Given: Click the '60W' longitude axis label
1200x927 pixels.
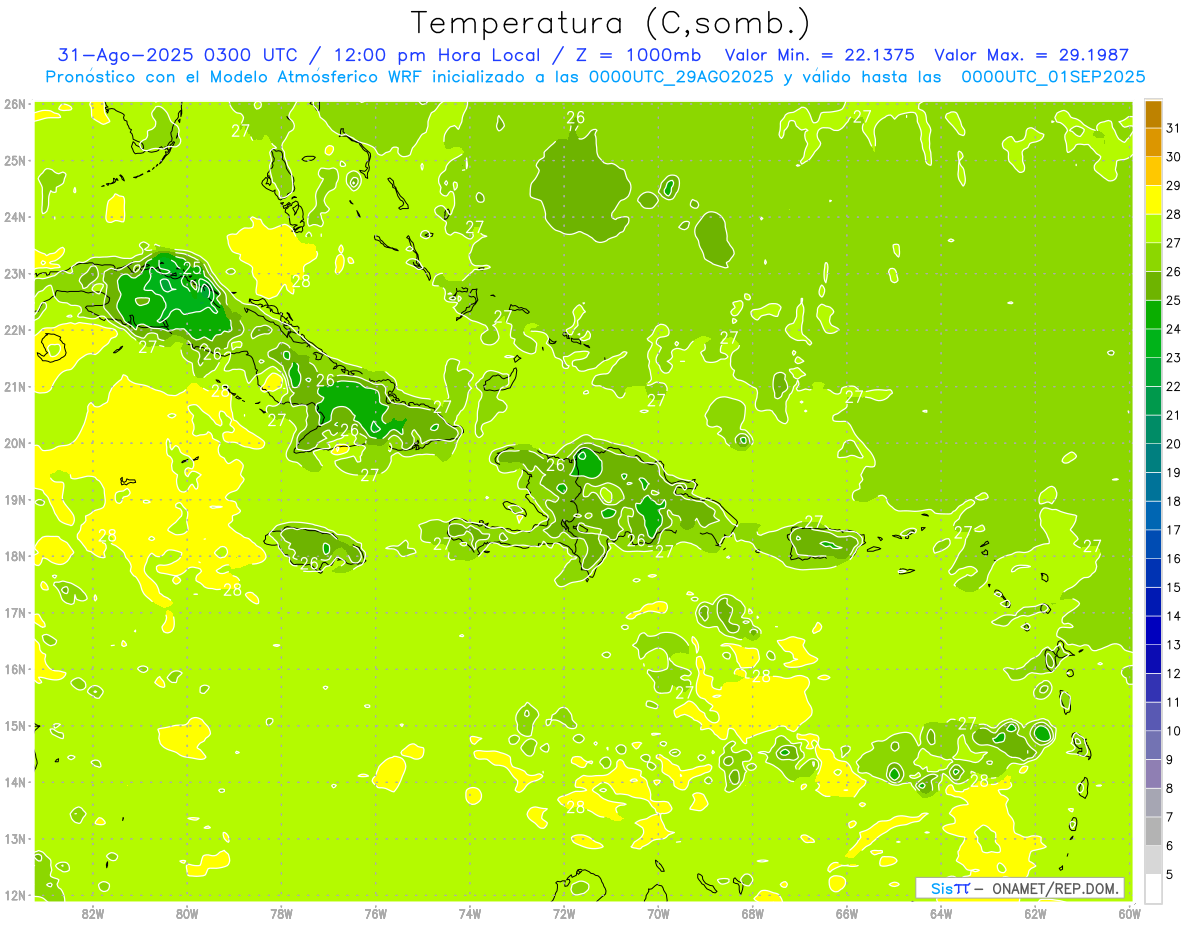Looking at the screenshot, I should point(1128,913).
